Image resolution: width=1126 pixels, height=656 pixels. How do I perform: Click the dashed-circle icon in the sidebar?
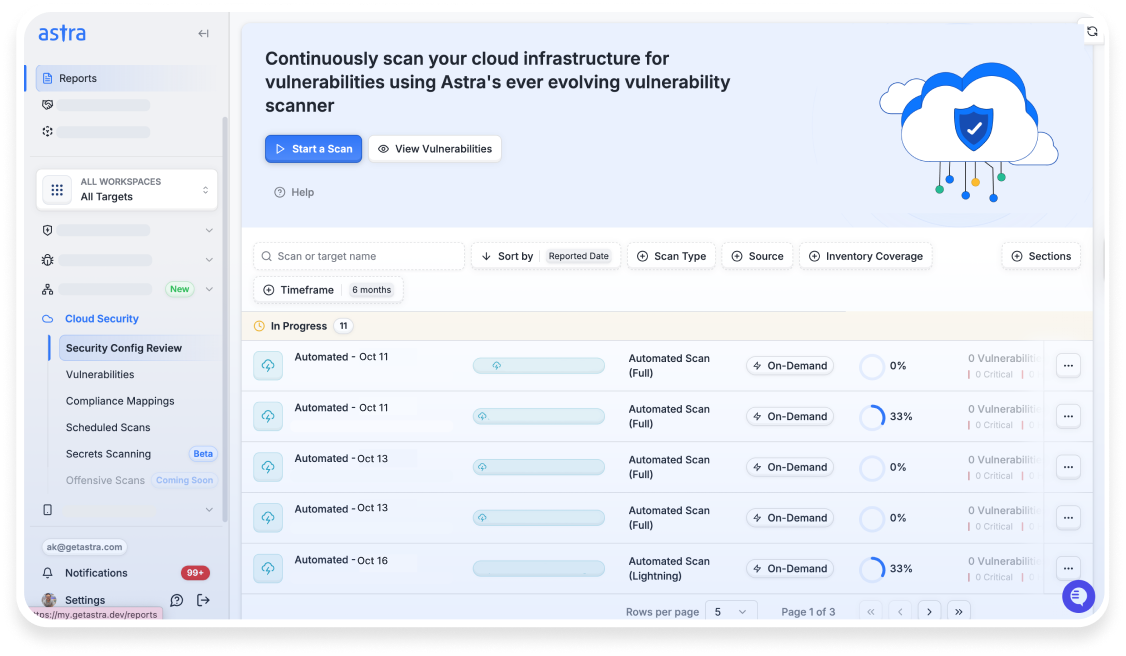[47, 131]
